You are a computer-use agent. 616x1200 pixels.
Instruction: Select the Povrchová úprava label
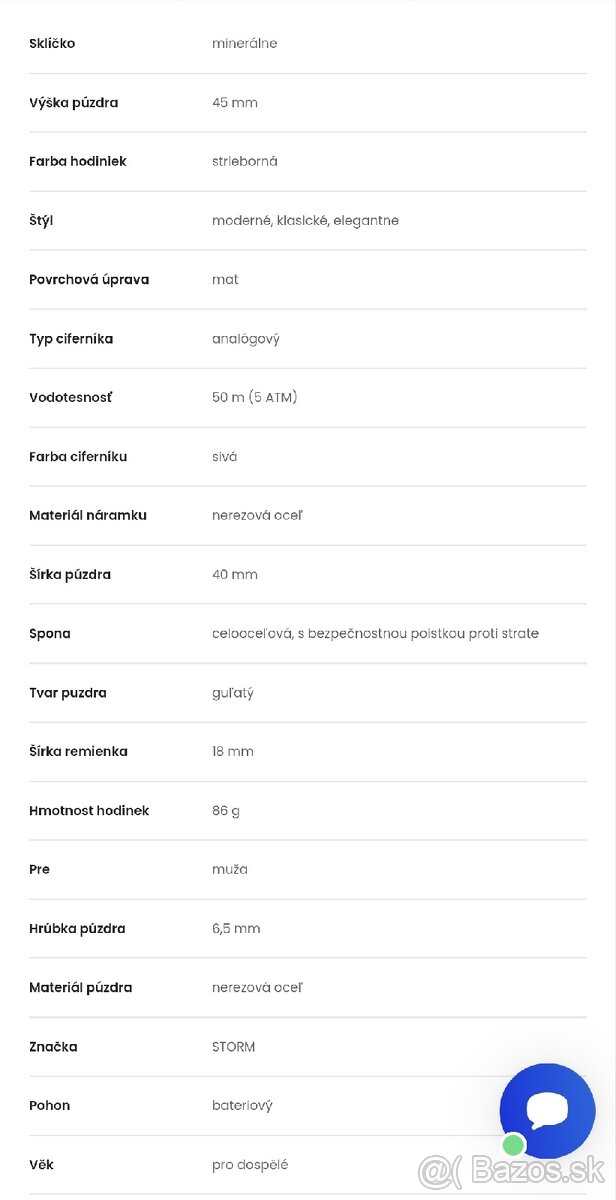pos(89,280)
